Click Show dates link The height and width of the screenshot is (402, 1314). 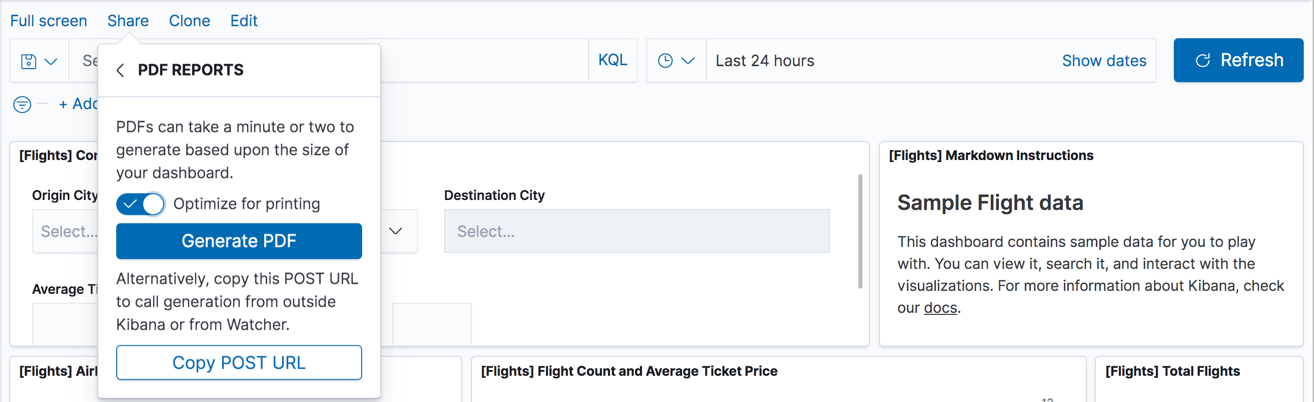click(1104, 61)
